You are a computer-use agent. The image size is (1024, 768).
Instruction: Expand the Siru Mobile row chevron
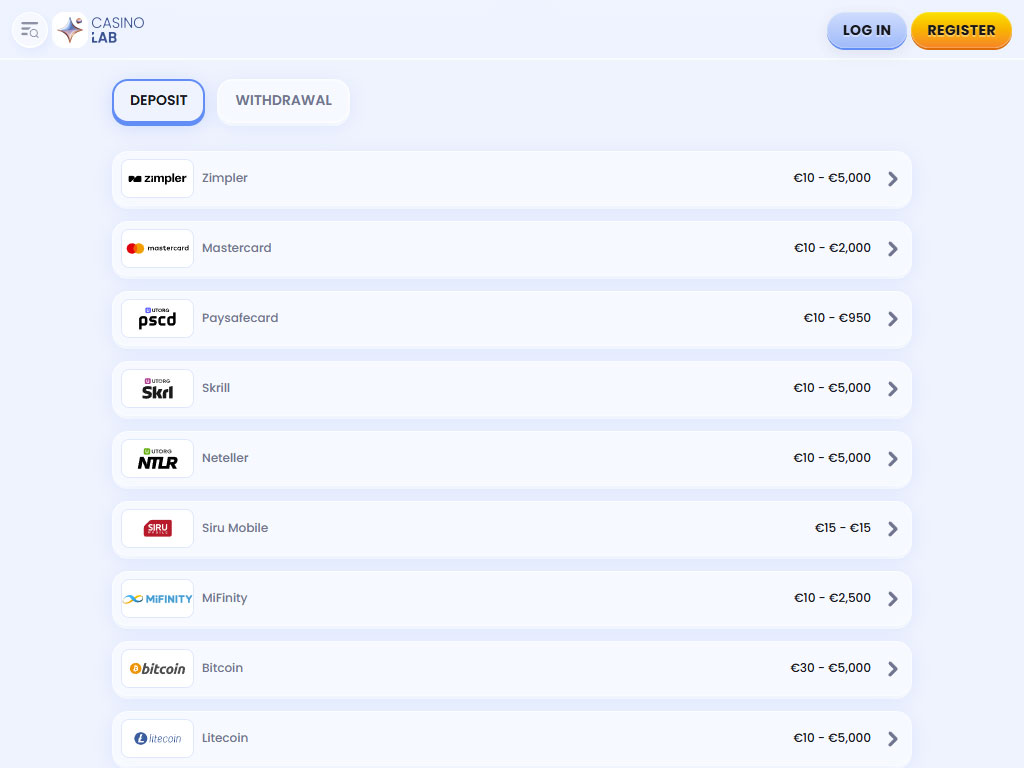point(893,529)
